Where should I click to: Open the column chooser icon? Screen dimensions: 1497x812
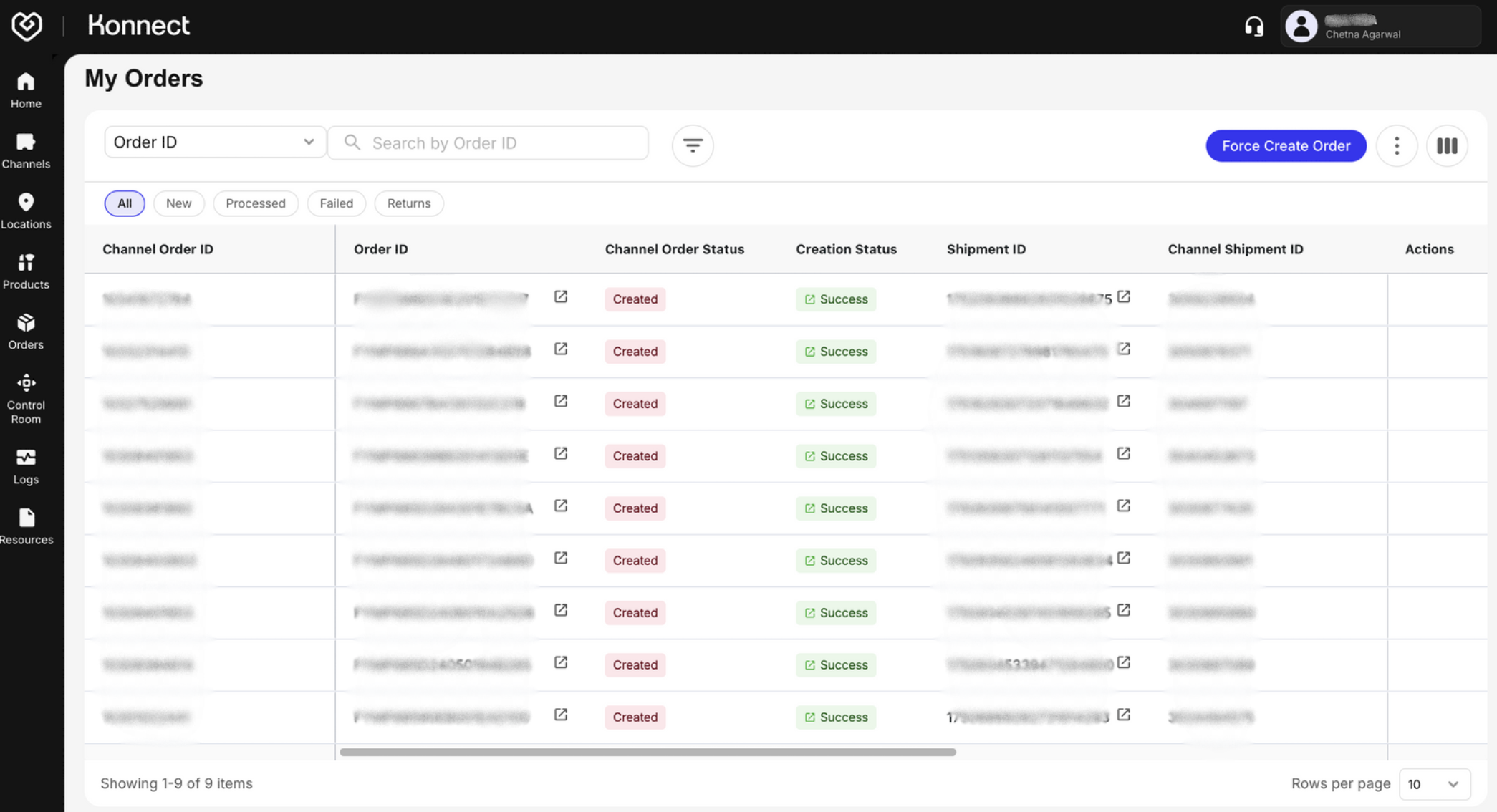point(1447,145)
